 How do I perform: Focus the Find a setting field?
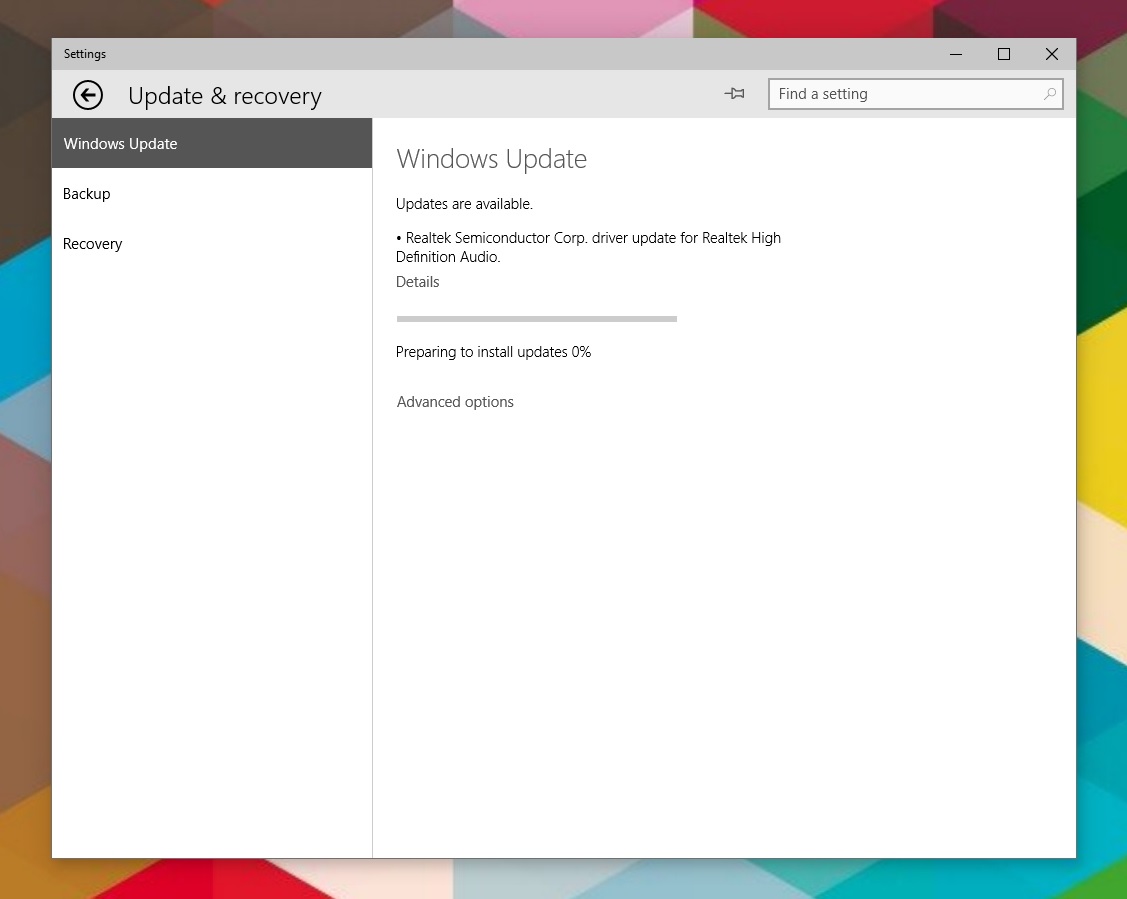(915, 94)
